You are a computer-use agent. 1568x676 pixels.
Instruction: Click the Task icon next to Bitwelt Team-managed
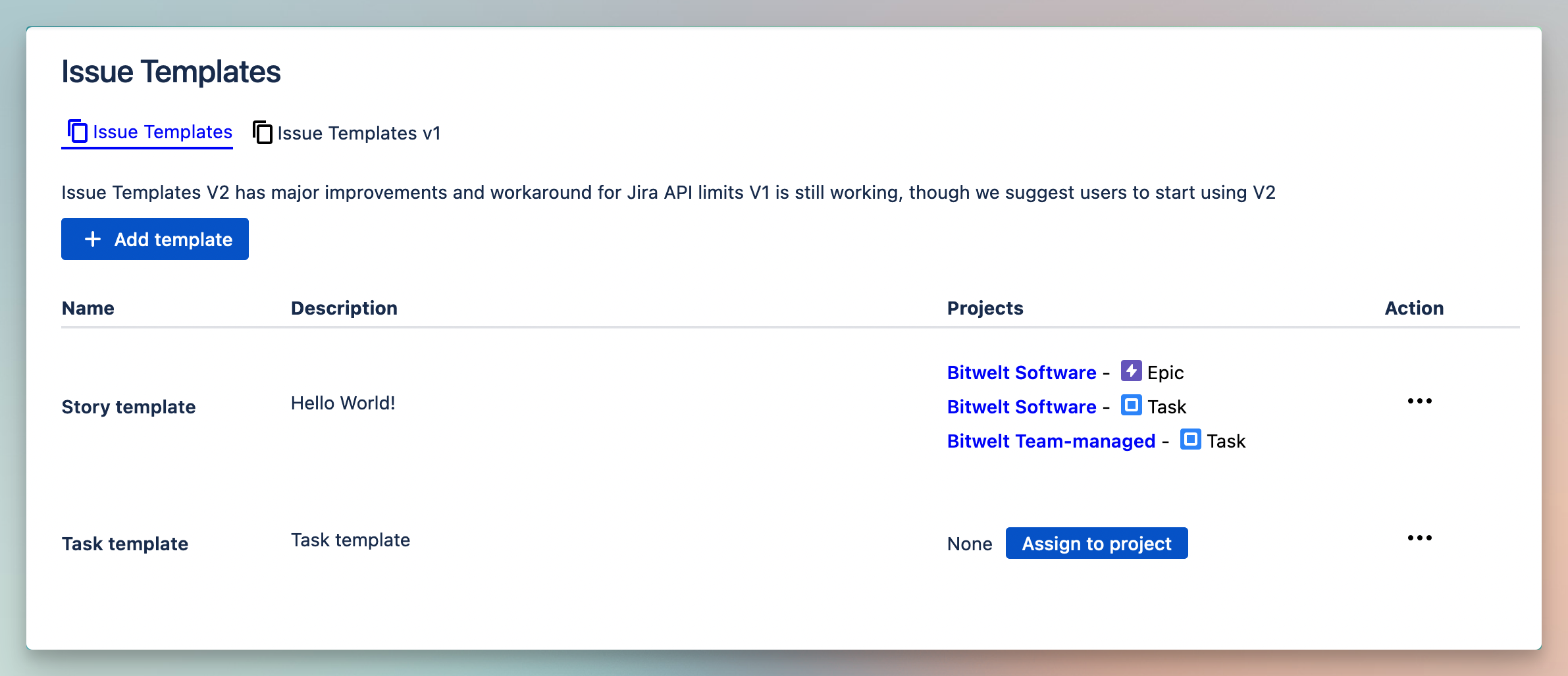(x=1190, y=440)
